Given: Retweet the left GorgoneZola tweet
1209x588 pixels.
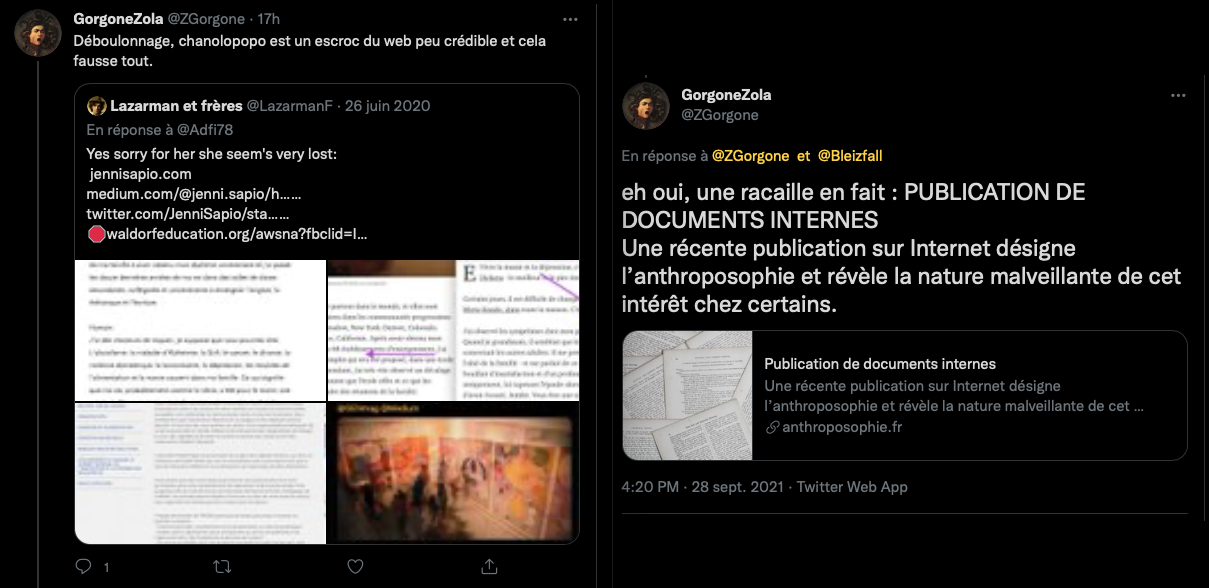Looking at the screenshot, I should coord(223,566).
